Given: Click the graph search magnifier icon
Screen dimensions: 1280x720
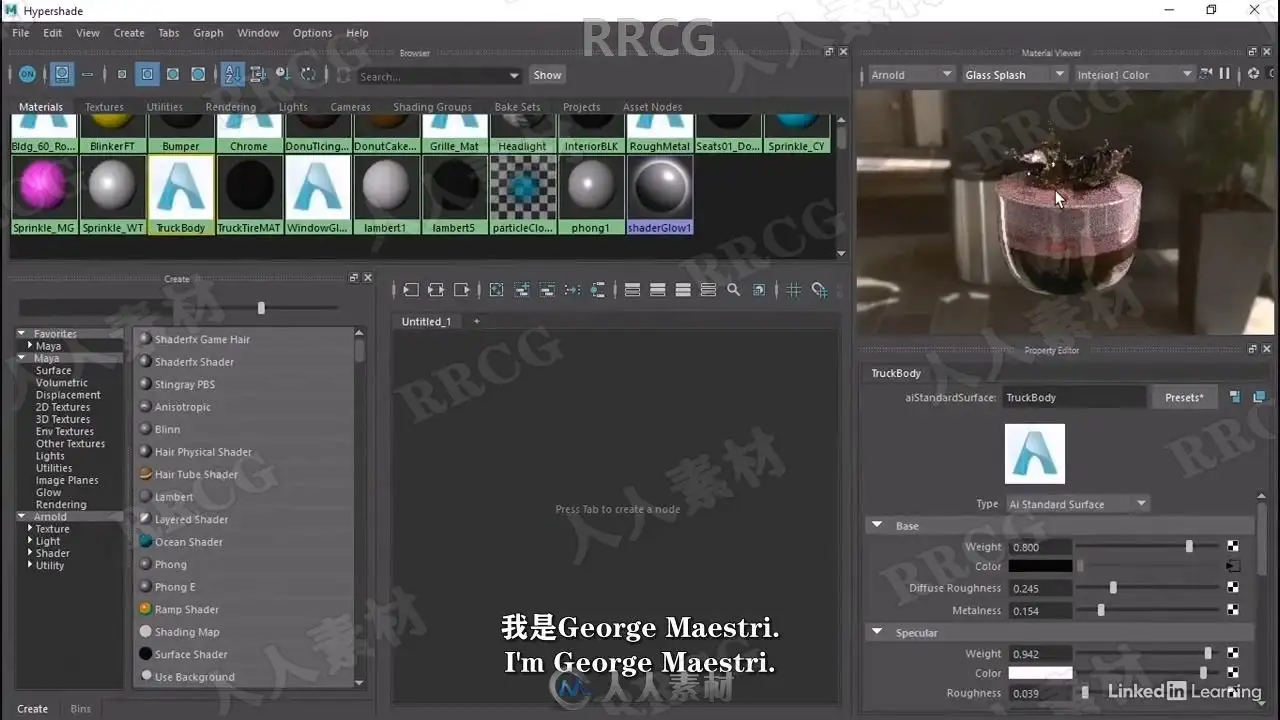Looking at the screenshot, I should pos(734,290).
